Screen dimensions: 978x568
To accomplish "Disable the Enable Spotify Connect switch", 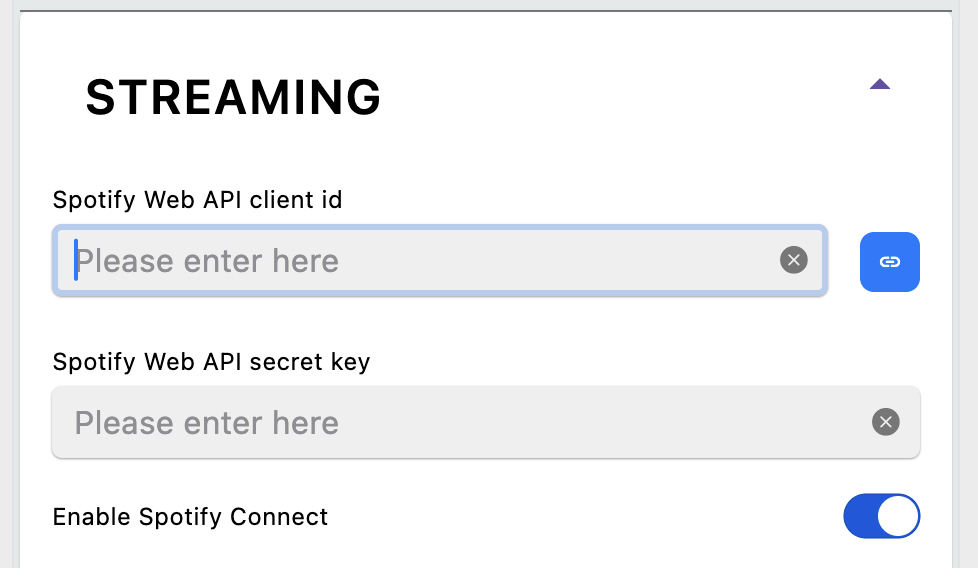I will pos(881,517).
